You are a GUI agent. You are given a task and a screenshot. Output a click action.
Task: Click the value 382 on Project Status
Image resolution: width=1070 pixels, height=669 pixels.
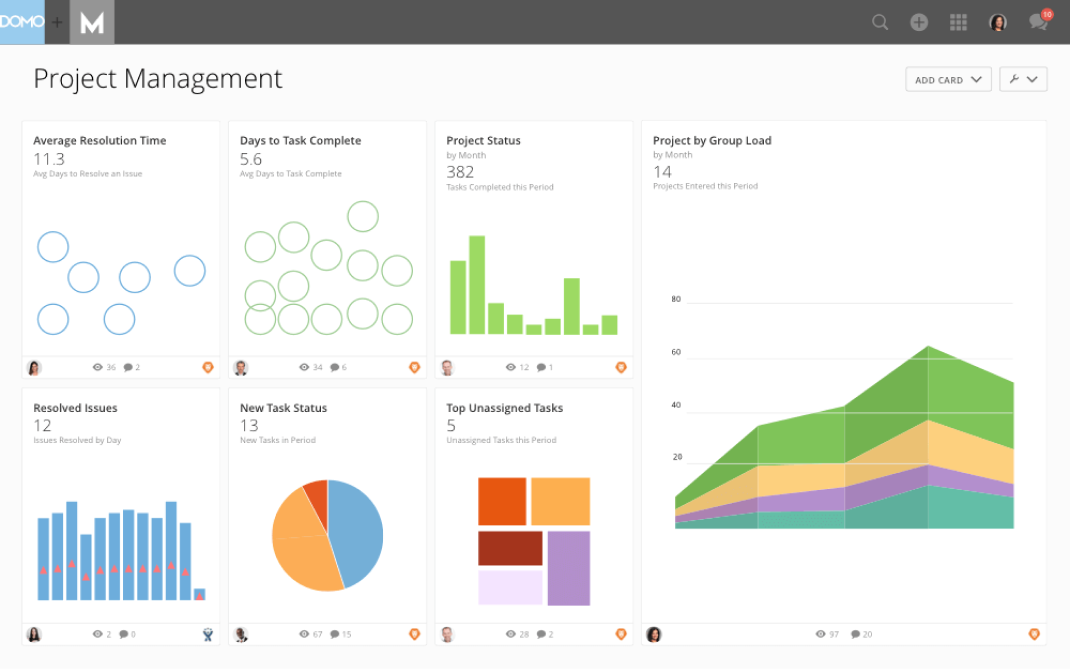point(460,172)
